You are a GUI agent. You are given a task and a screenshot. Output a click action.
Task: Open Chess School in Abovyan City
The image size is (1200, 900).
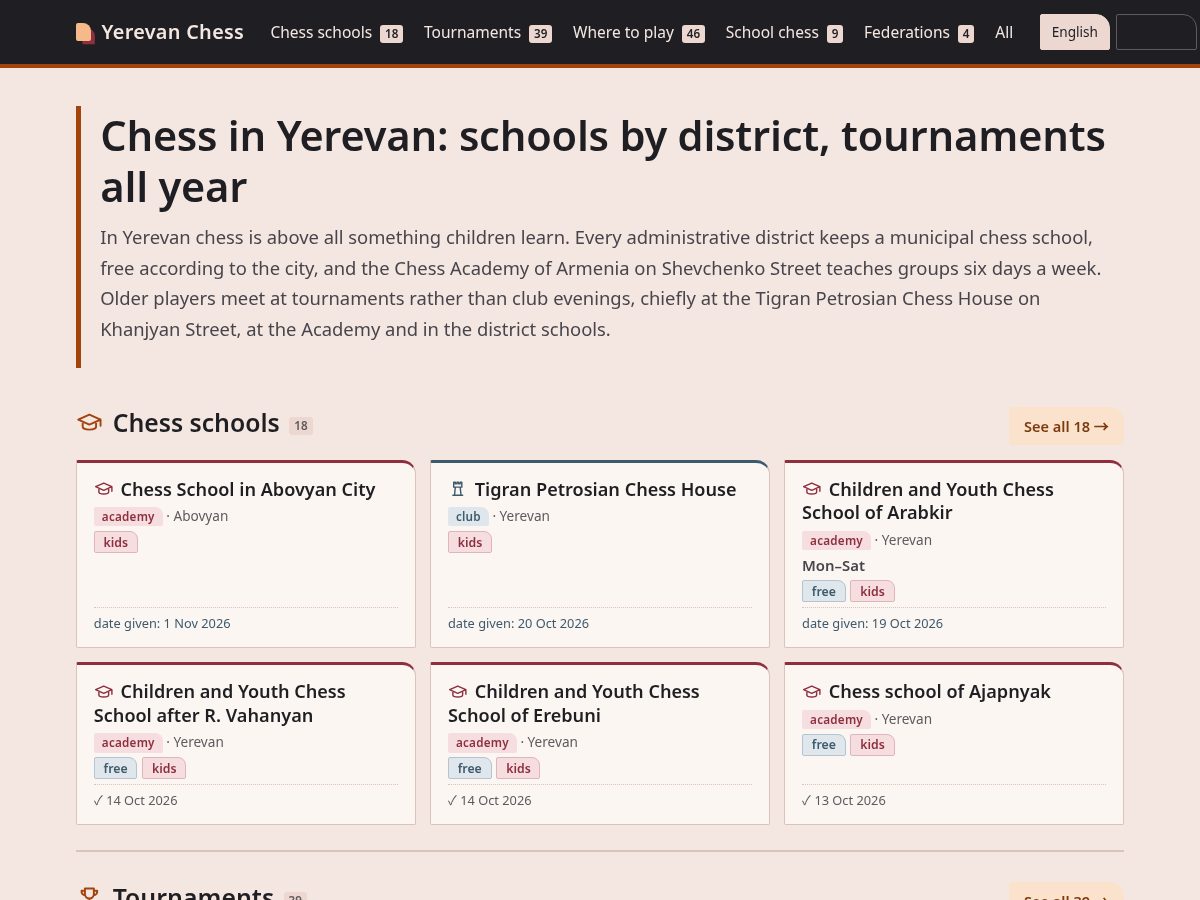tap(248, 489)
